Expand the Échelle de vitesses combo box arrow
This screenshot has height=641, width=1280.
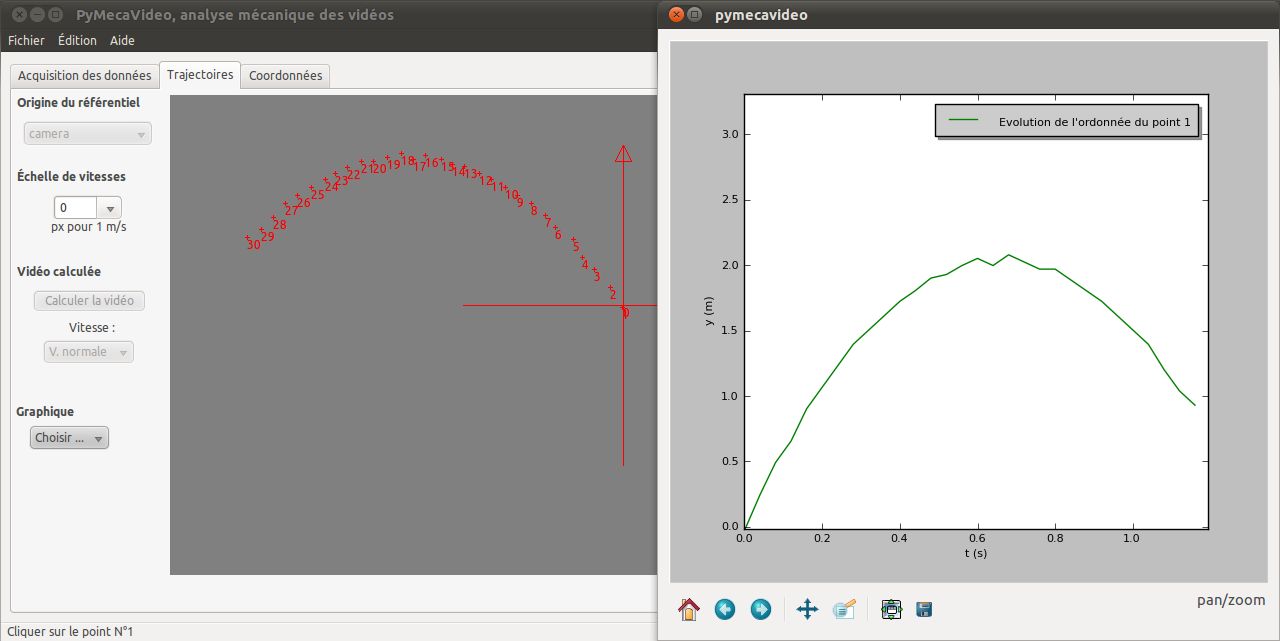(110, 208)
